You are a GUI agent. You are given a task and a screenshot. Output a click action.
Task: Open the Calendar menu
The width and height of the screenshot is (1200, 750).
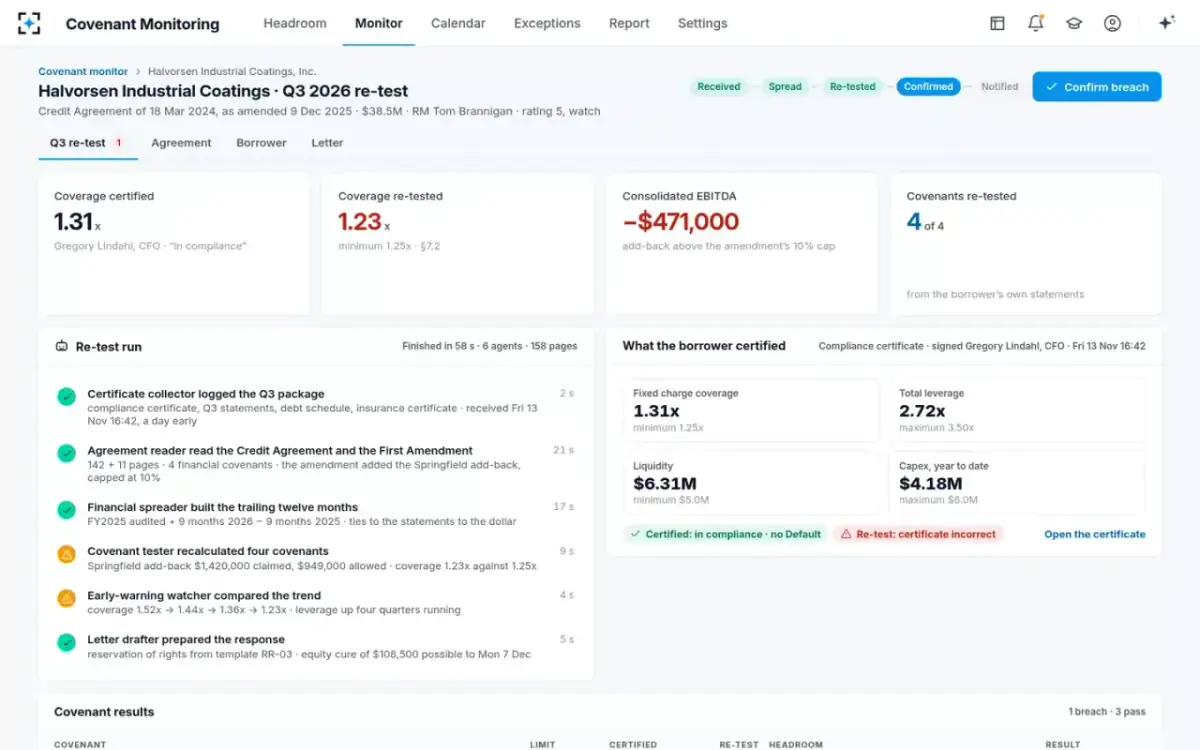(458, 23)
